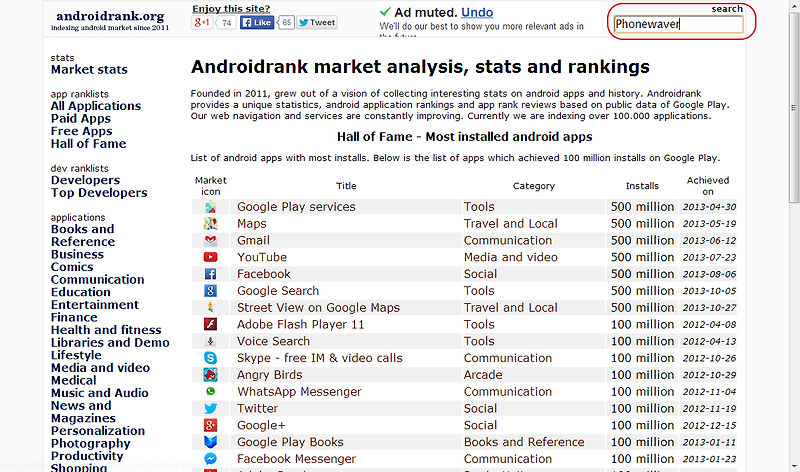Click the Twitter bird icon in table
This screenshot has width=800, height=472.
210,408
